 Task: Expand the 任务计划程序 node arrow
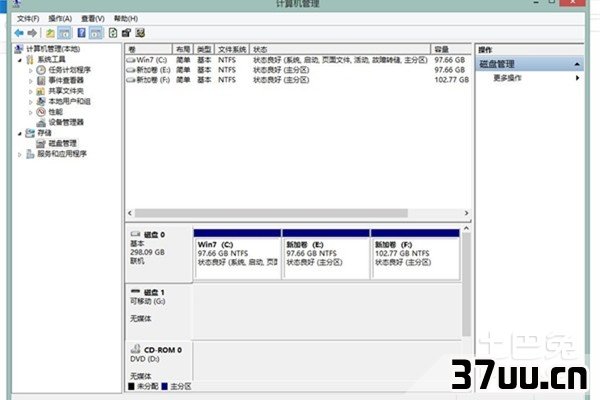31,70
